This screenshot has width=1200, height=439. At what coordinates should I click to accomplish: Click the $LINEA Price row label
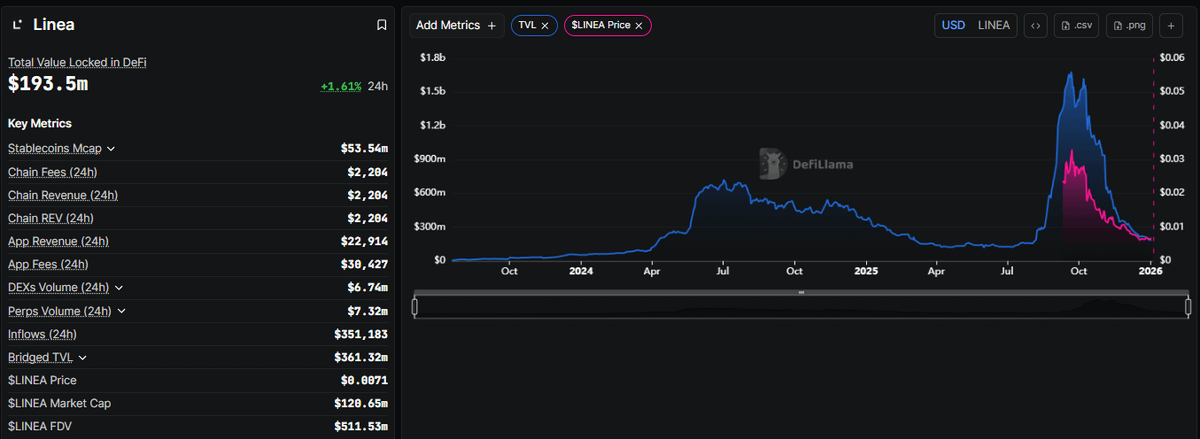[42, 380]
